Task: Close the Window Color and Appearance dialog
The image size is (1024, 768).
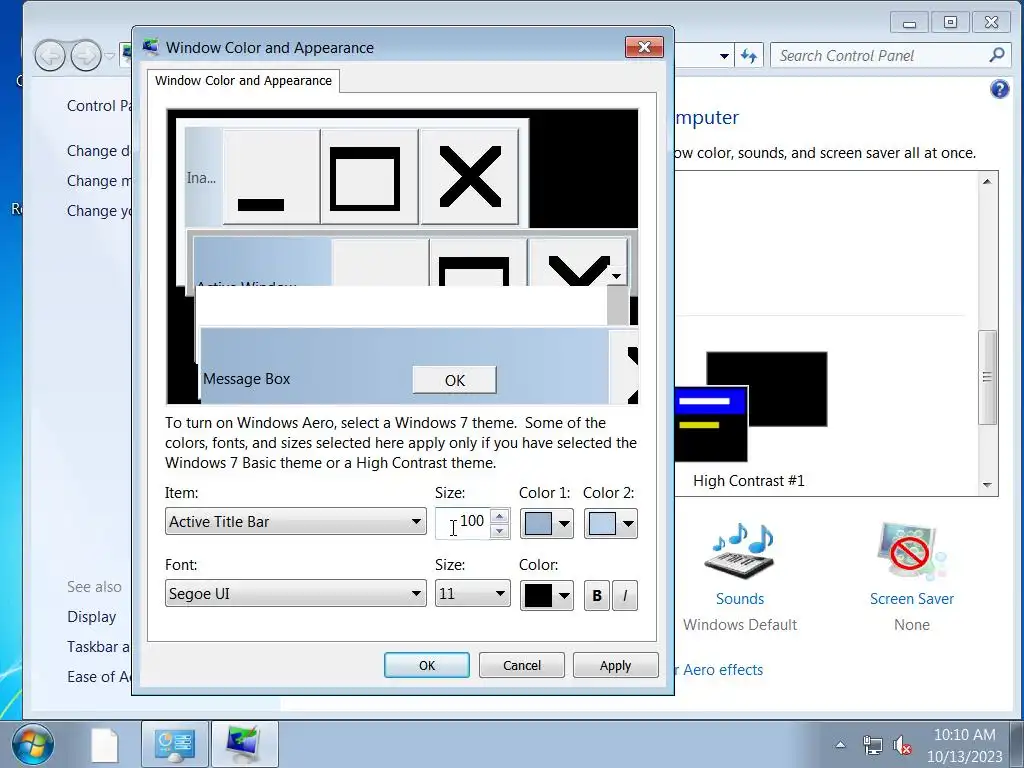Action: click(645, 47)
